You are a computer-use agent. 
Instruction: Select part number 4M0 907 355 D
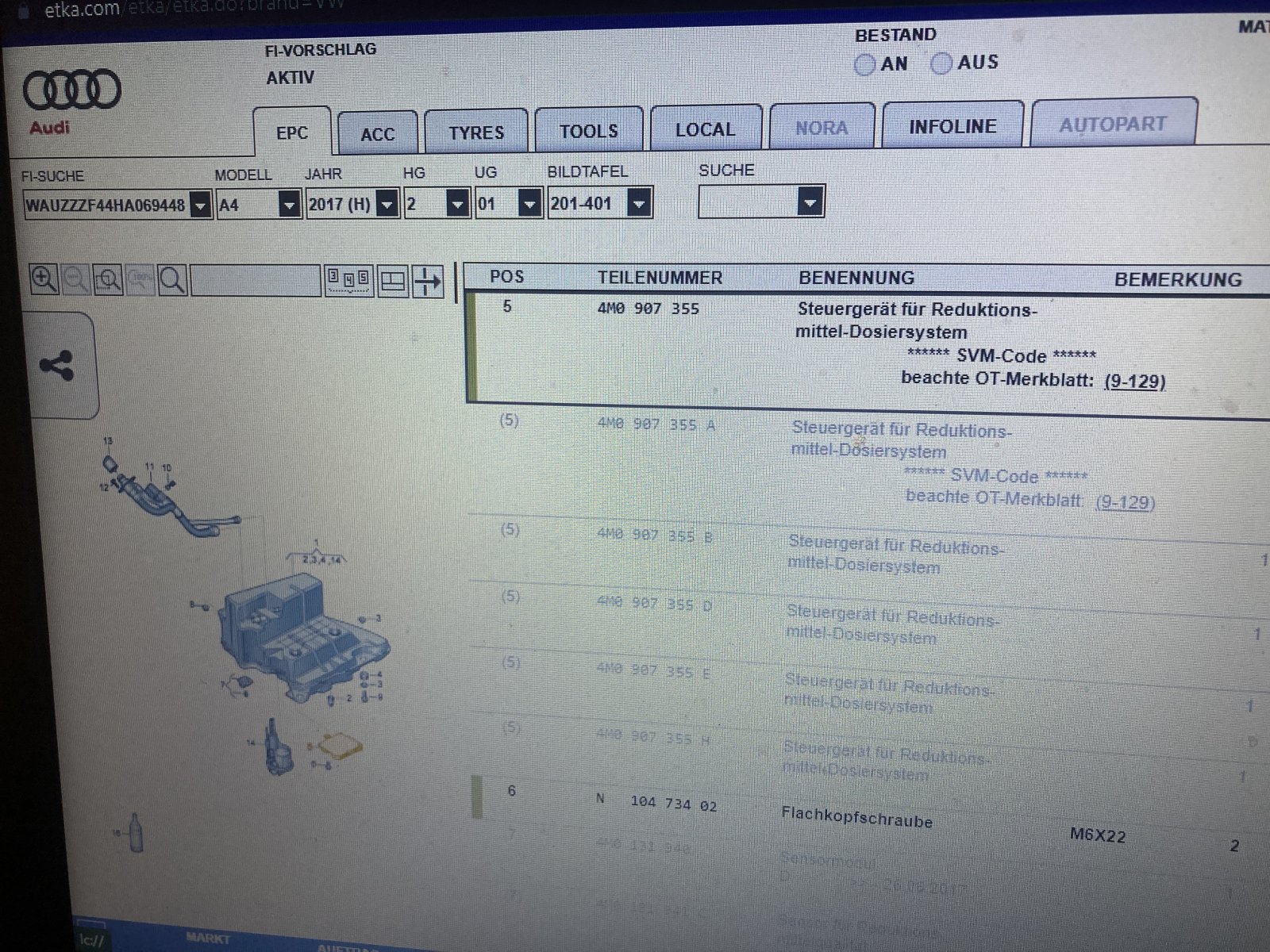[x=655, y=604]
